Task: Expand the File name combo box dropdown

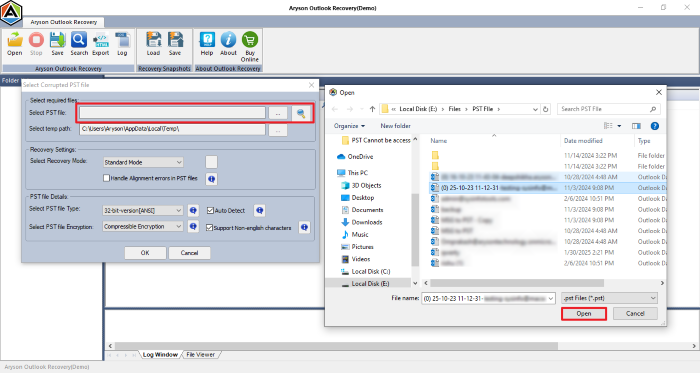Action: coord(551,298)
